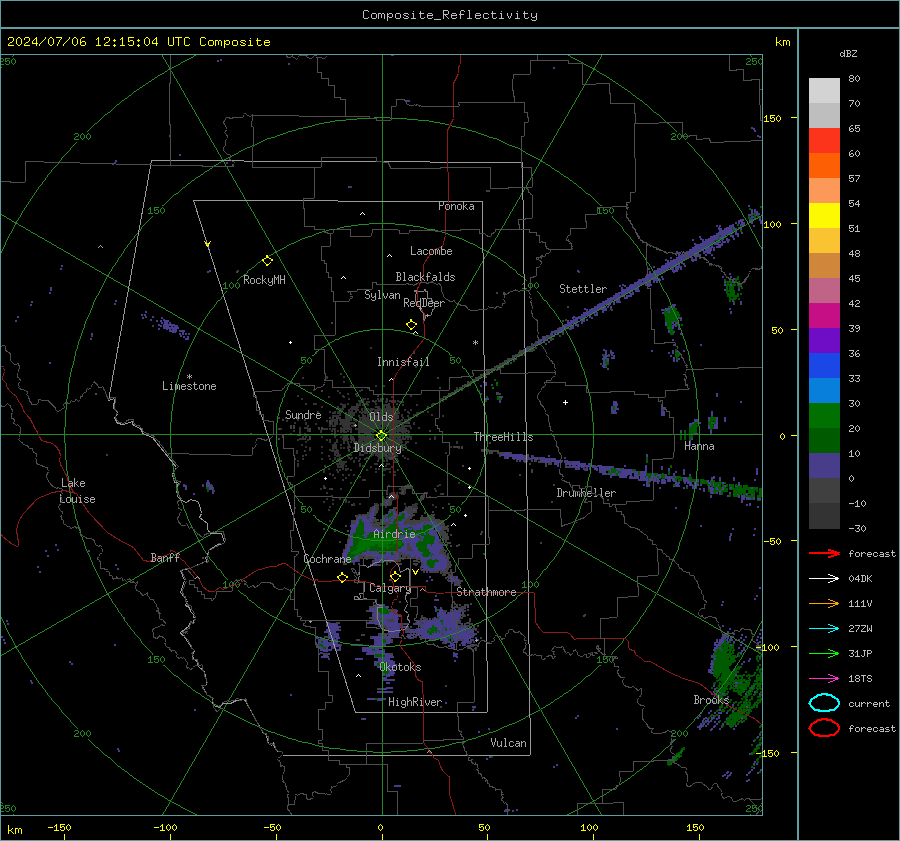Click the Composite_Reflectivity title
Image resolution: width=900 pixels, height=841 pixels.
coord(450,15)
